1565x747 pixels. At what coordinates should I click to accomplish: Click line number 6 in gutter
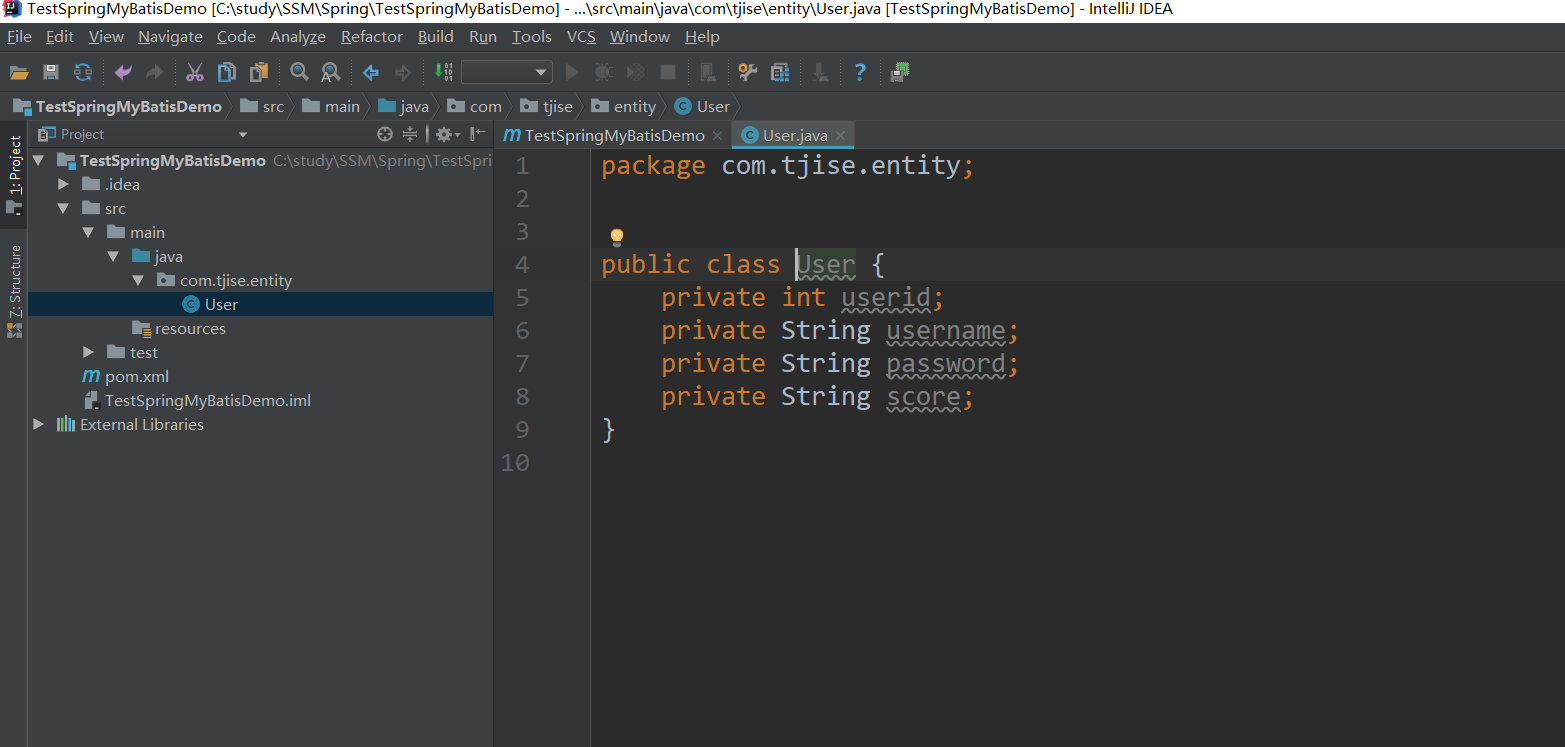coord(522,330)
